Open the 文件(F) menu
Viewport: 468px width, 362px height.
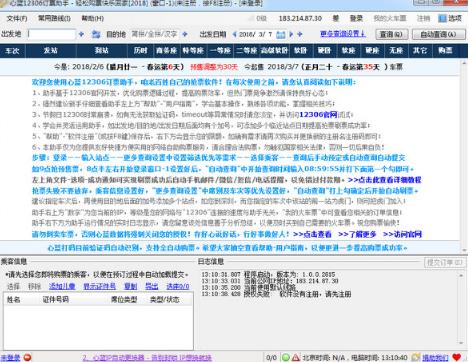click(x=17, y=18)
